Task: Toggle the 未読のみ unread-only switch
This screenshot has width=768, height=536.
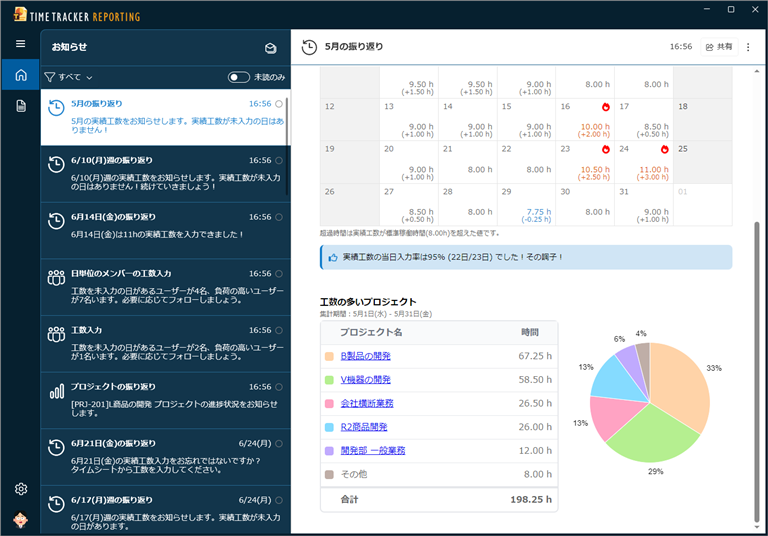Action: [x=239, y=77]
